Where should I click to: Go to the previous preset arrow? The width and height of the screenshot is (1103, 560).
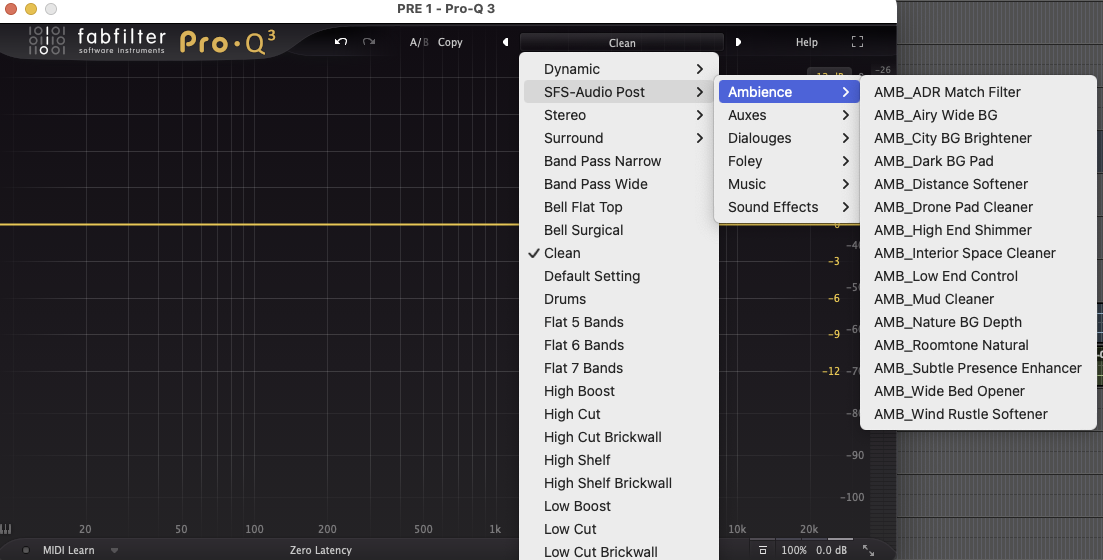(505, 42)
